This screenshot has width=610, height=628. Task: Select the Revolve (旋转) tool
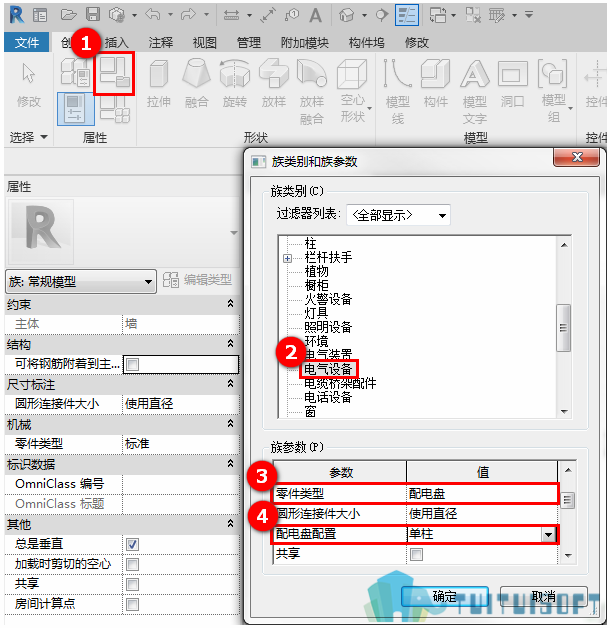(235, 85)
